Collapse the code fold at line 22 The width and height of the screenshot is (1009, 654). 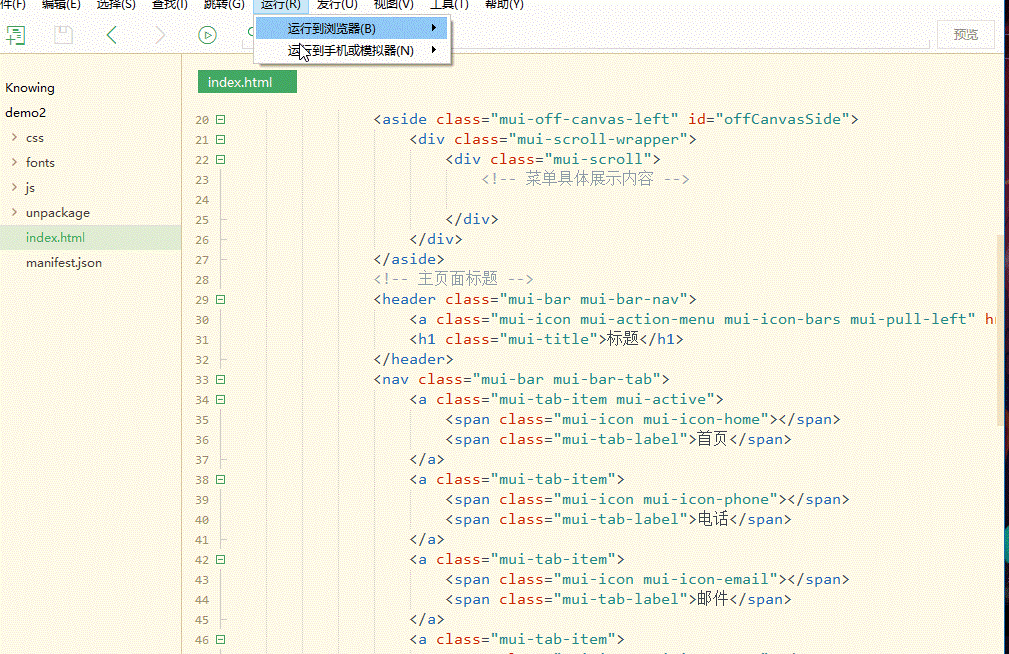point(220,160)
